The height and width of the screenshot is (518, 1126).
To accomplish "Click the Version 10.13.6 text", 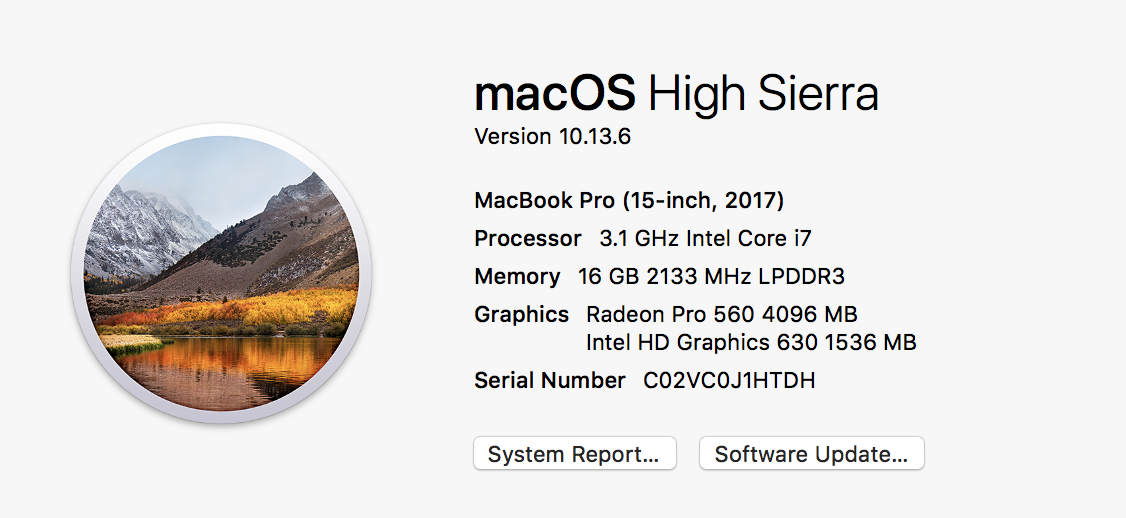I will point(552,136).
